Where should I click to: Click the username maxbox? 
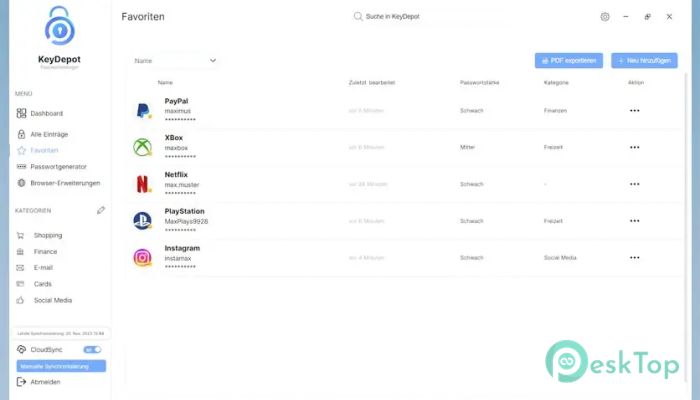[x=176, y=148]
